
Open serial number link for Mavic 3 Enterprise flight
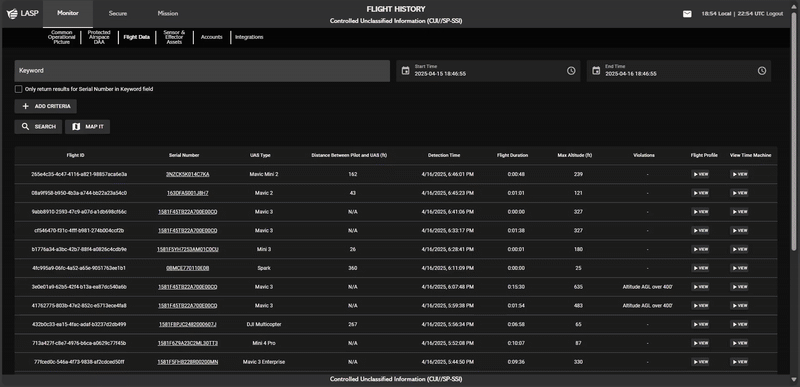click(187, 362)
